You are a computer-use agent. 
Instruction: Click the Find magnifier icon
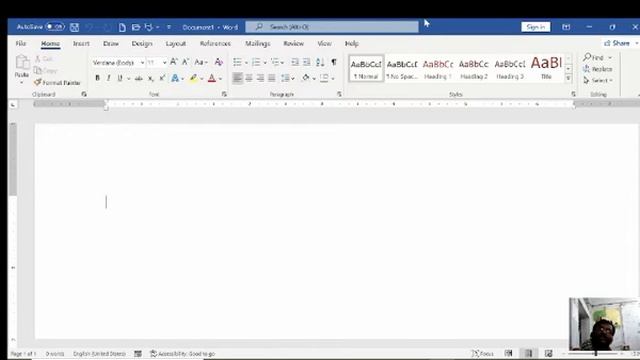click(x=587, y=57)
